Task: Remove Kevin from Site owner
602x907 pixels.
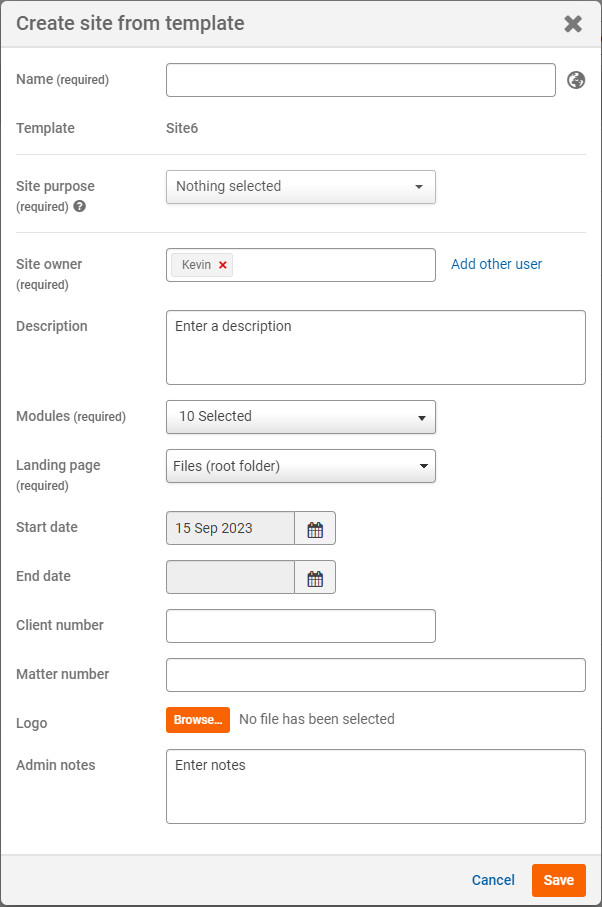Action: 223,265
